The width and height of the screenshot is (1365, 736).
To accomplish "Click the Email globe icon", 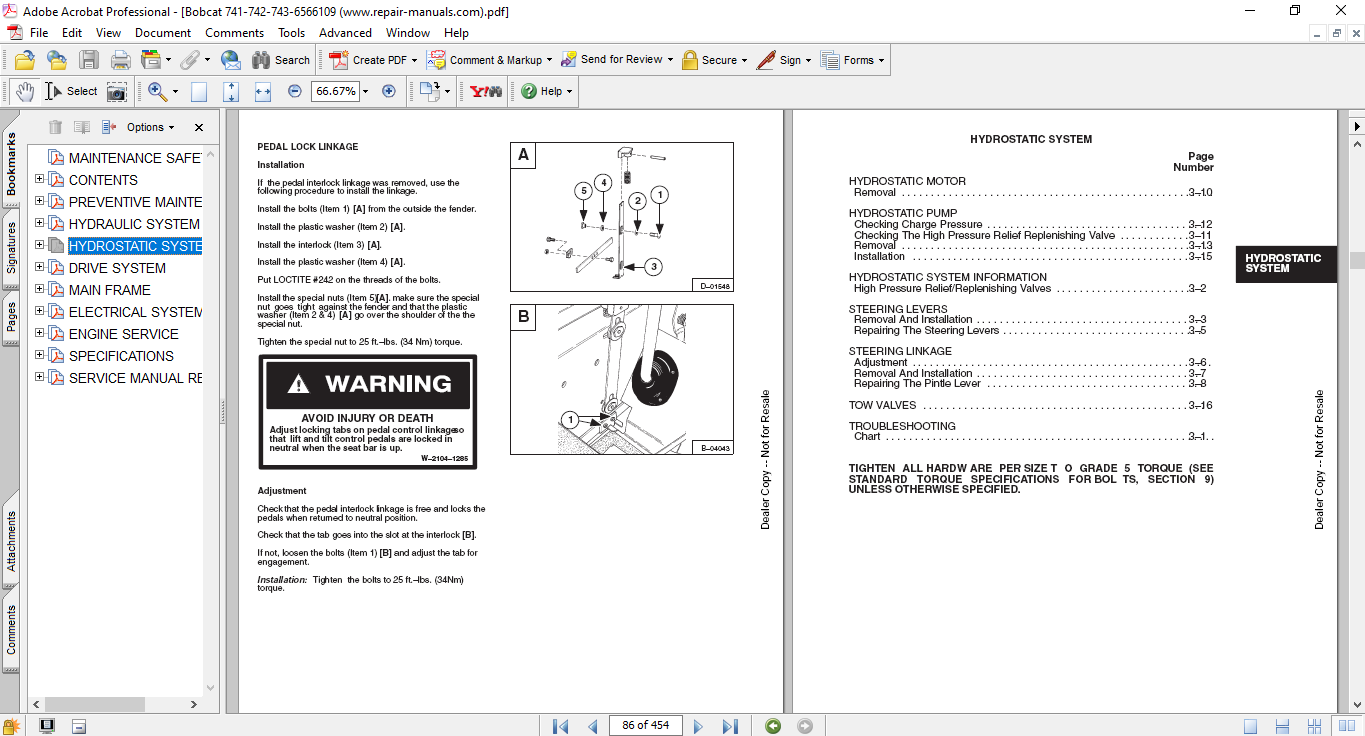I will point(231,60).
